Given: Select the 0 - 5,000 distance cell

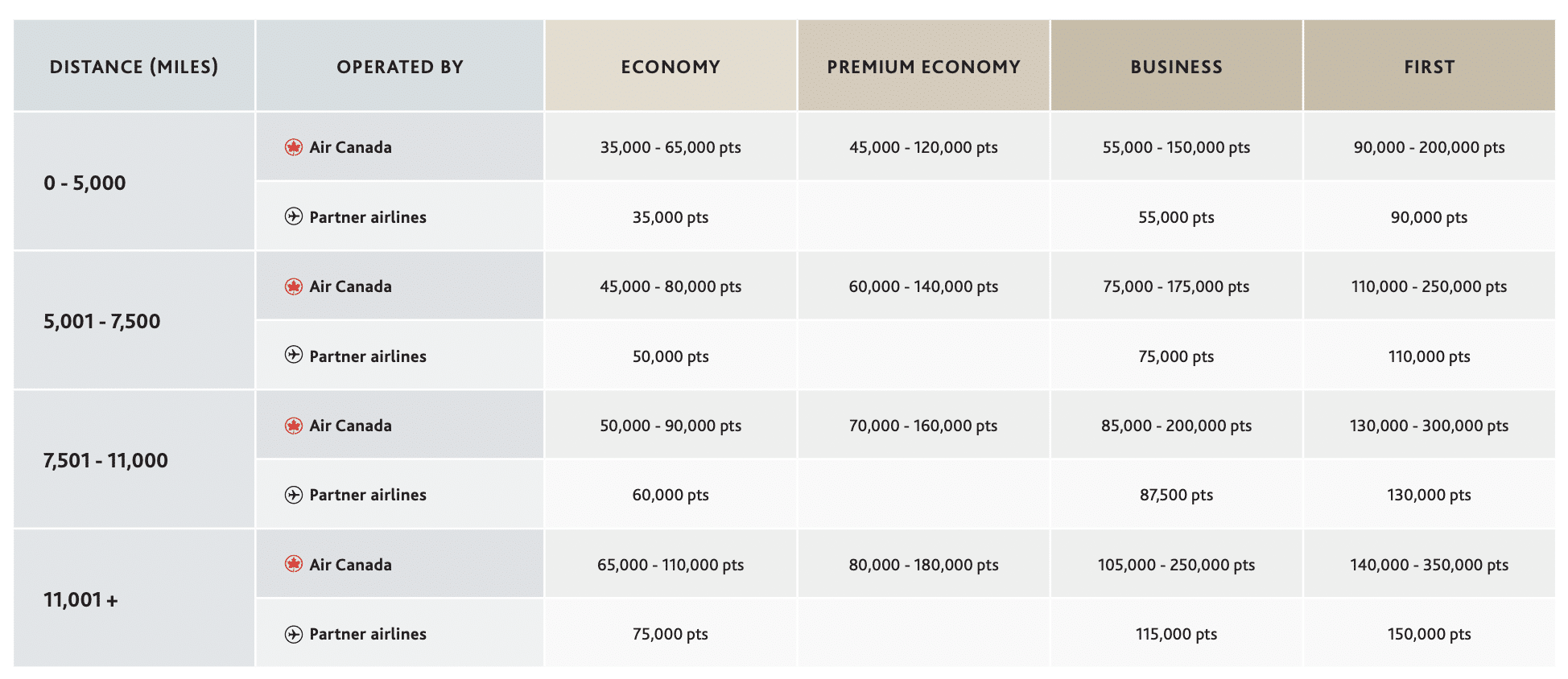Looking at the screenshot, I should [85, 183].
